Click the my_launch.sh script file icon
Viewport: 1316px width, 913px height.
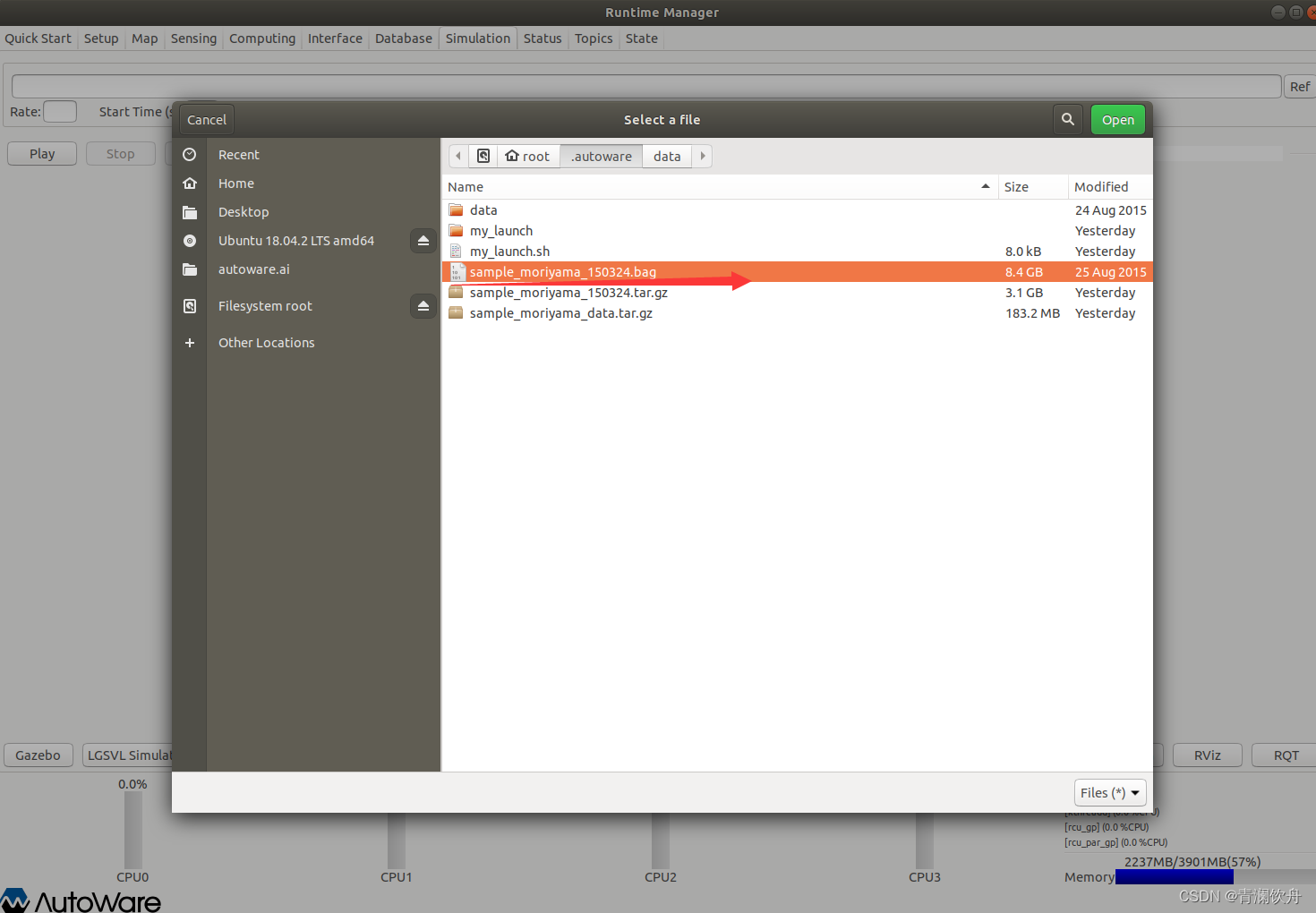457,252
